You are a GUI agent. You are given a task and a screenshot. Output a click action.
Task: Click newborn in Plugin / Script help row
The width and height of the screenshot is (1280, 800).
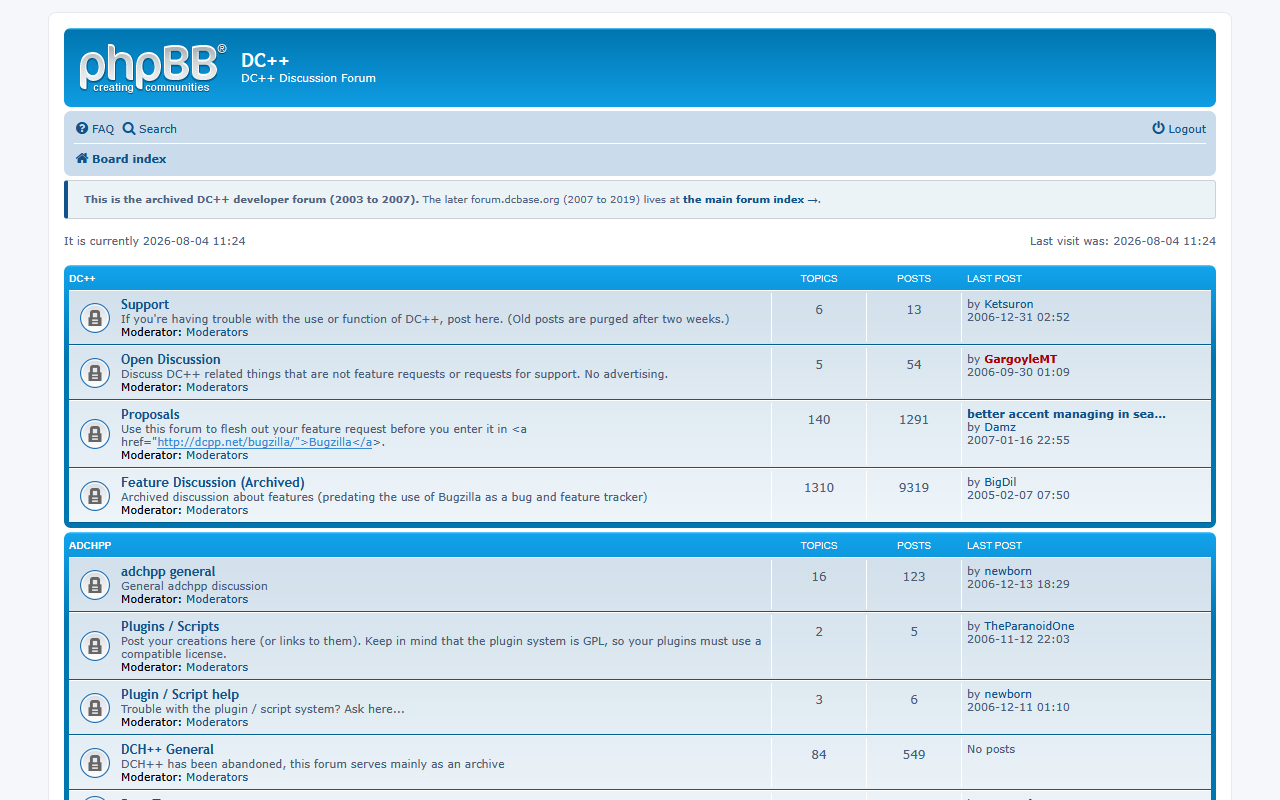pyautogui.click(x=1008, y=694)
